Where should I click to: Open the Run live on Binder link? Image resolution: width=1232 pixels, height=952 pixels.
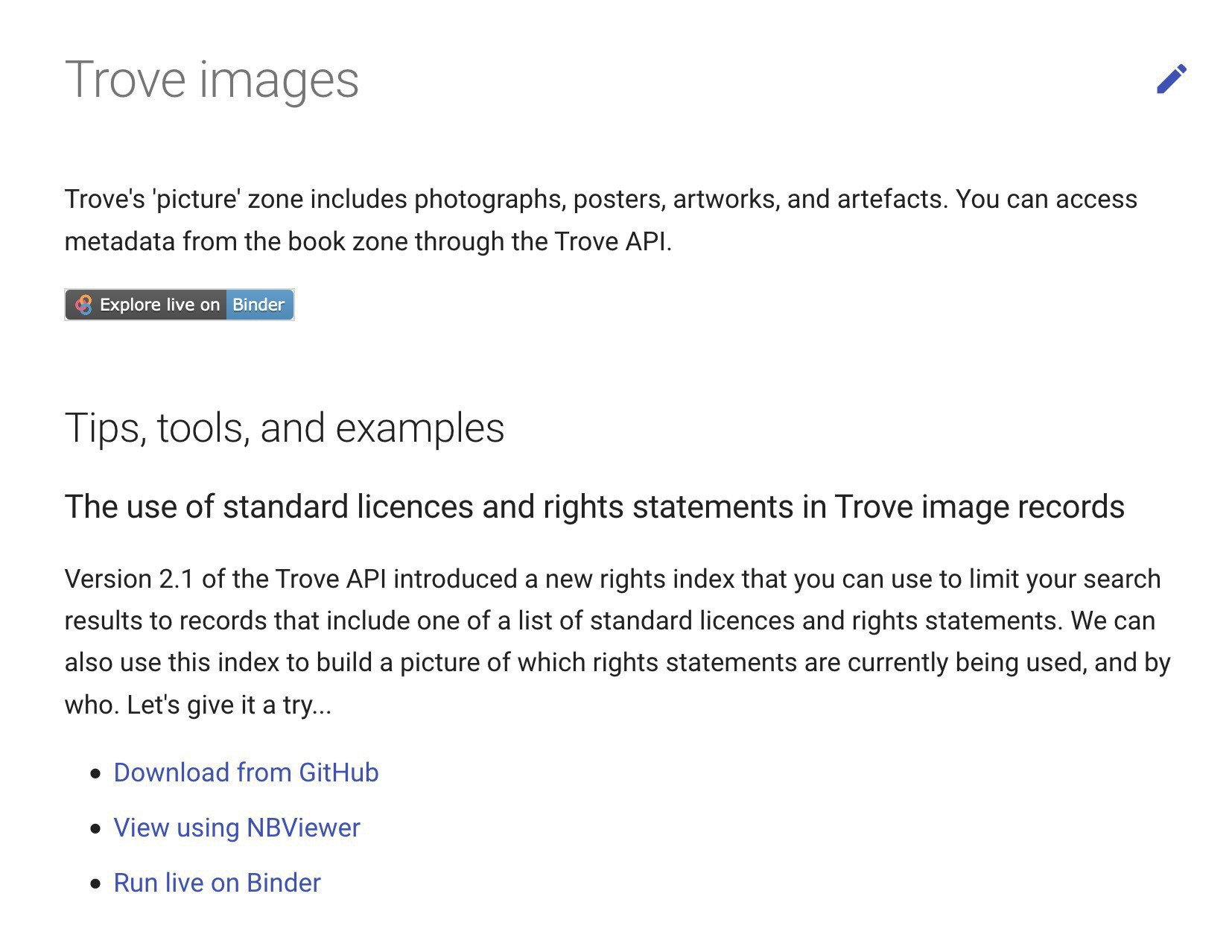[217, 883]
